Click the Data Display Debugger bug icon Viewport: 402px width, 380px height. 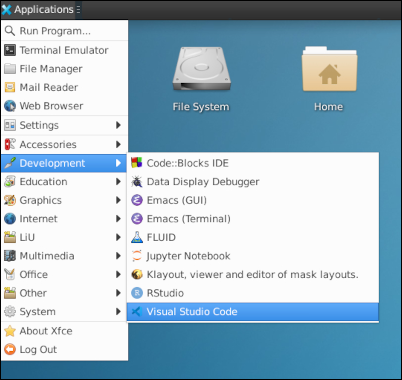137,182
